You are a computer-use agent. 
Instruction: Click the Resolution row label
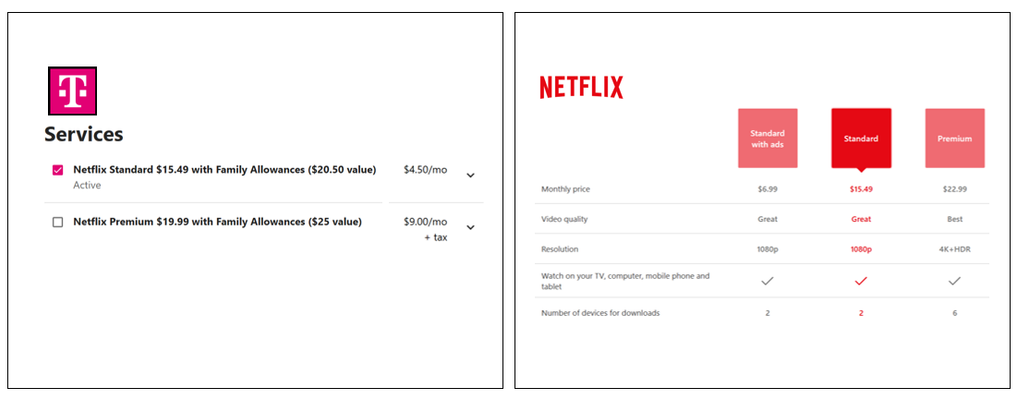pos(559,249)
